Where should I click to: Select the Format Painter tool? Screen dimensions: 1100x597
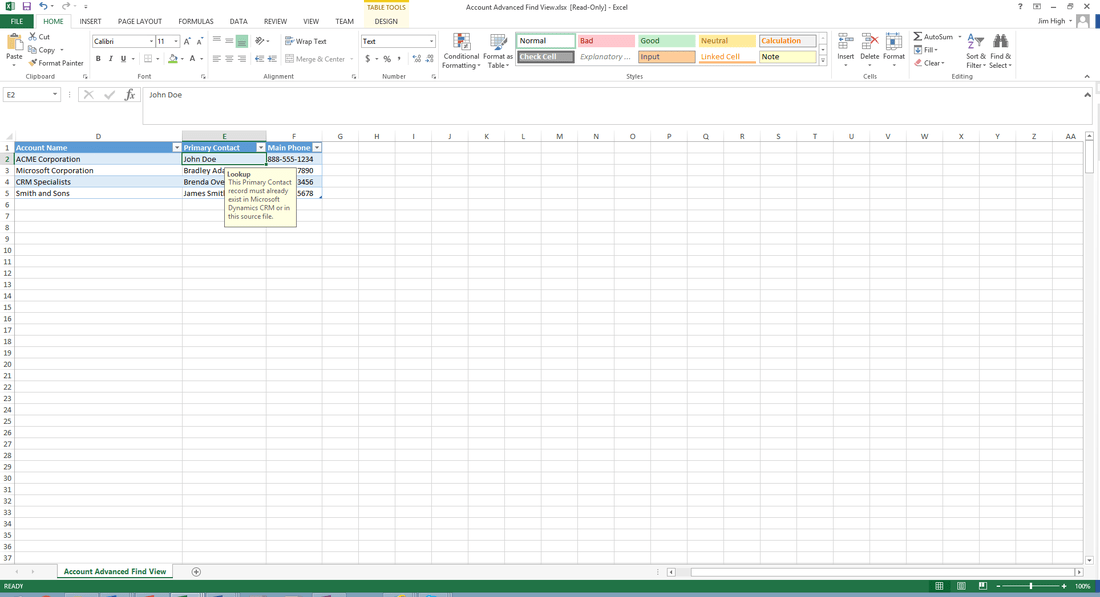(x=56, y=62)
